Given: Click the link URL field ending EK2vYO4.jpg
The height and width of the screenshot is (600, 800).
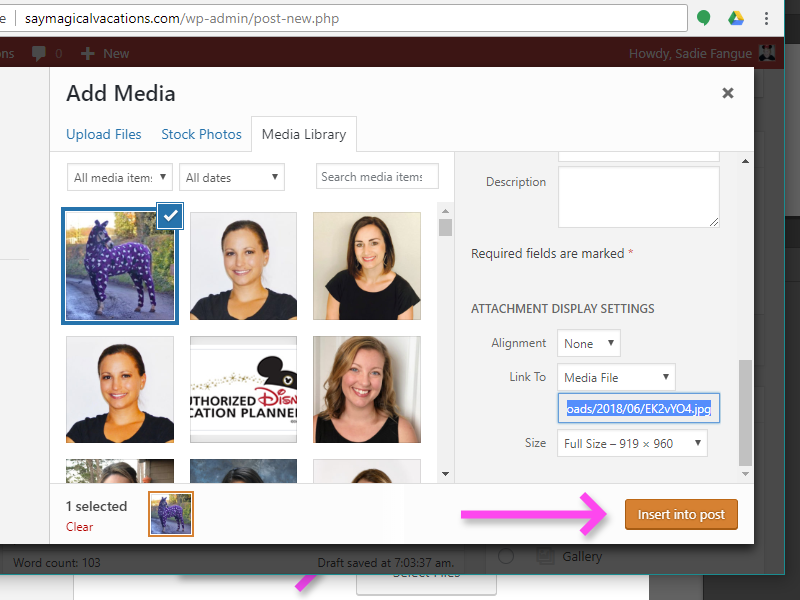Looking at the screenshot, I should (x=639, y=408).
